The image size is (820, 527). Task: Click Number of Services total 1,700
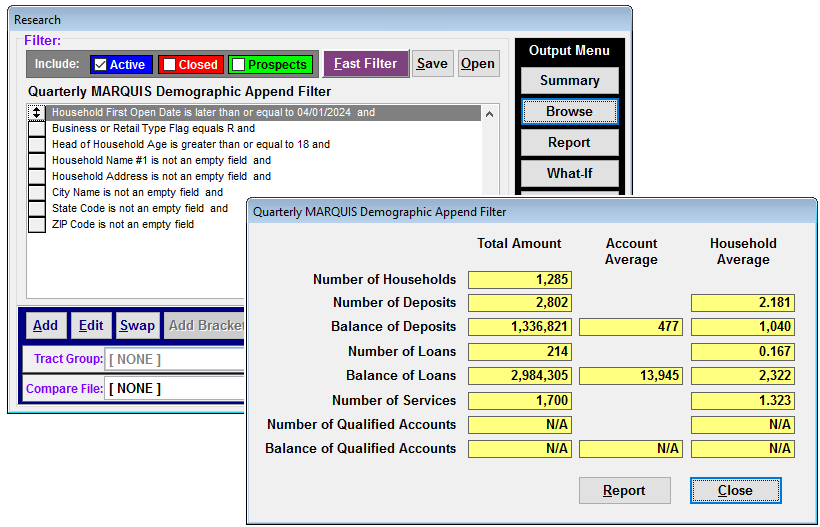coord(520,401)
